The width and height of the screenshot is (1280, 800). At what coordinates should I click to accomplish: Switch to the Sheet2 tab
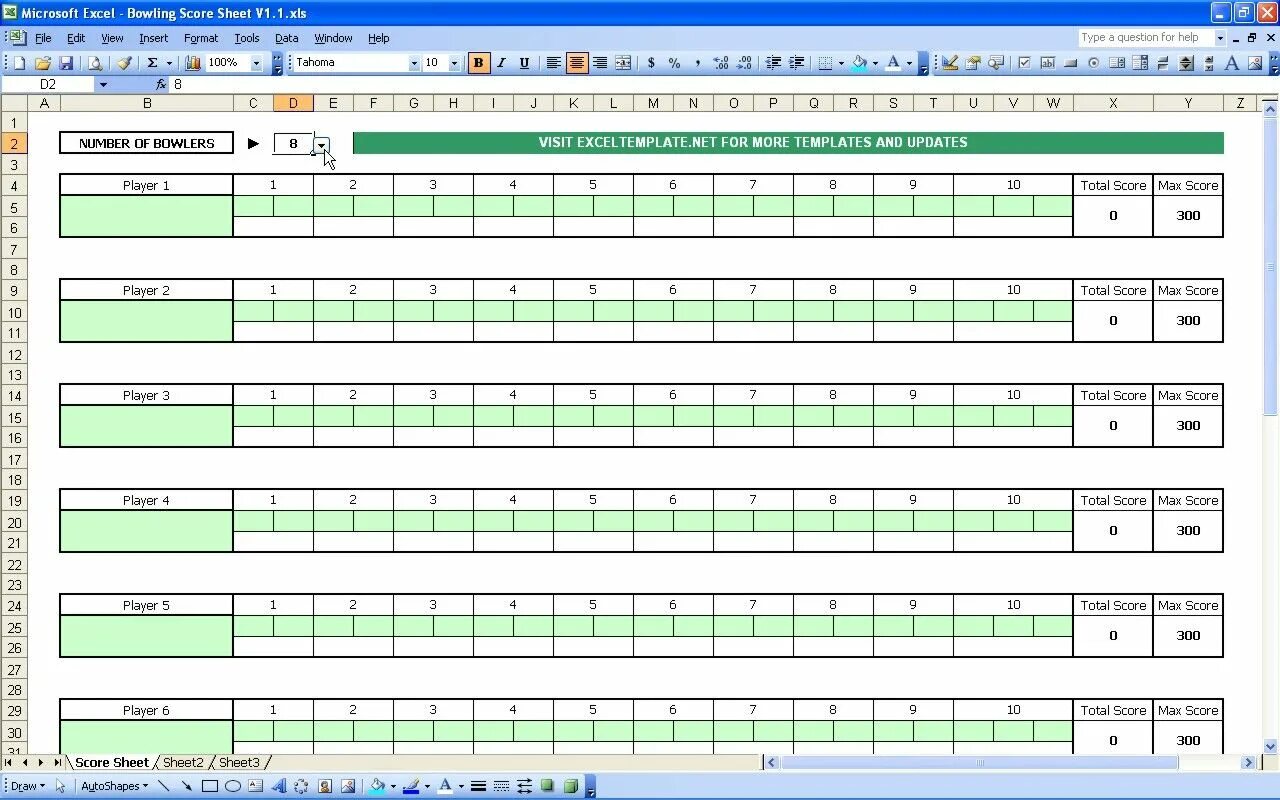183,762
